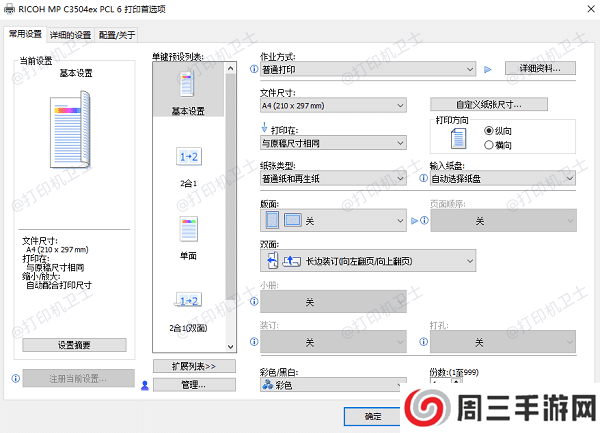Click the down arrow icon beside 打印在
The image size is (600, 433).
264,127
